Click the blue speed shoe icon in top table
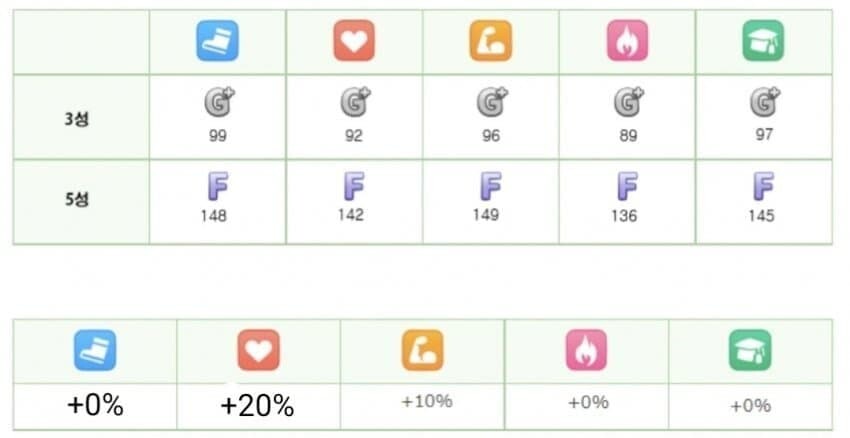This screenshot has width=850, height=438. tap(217, 42)
